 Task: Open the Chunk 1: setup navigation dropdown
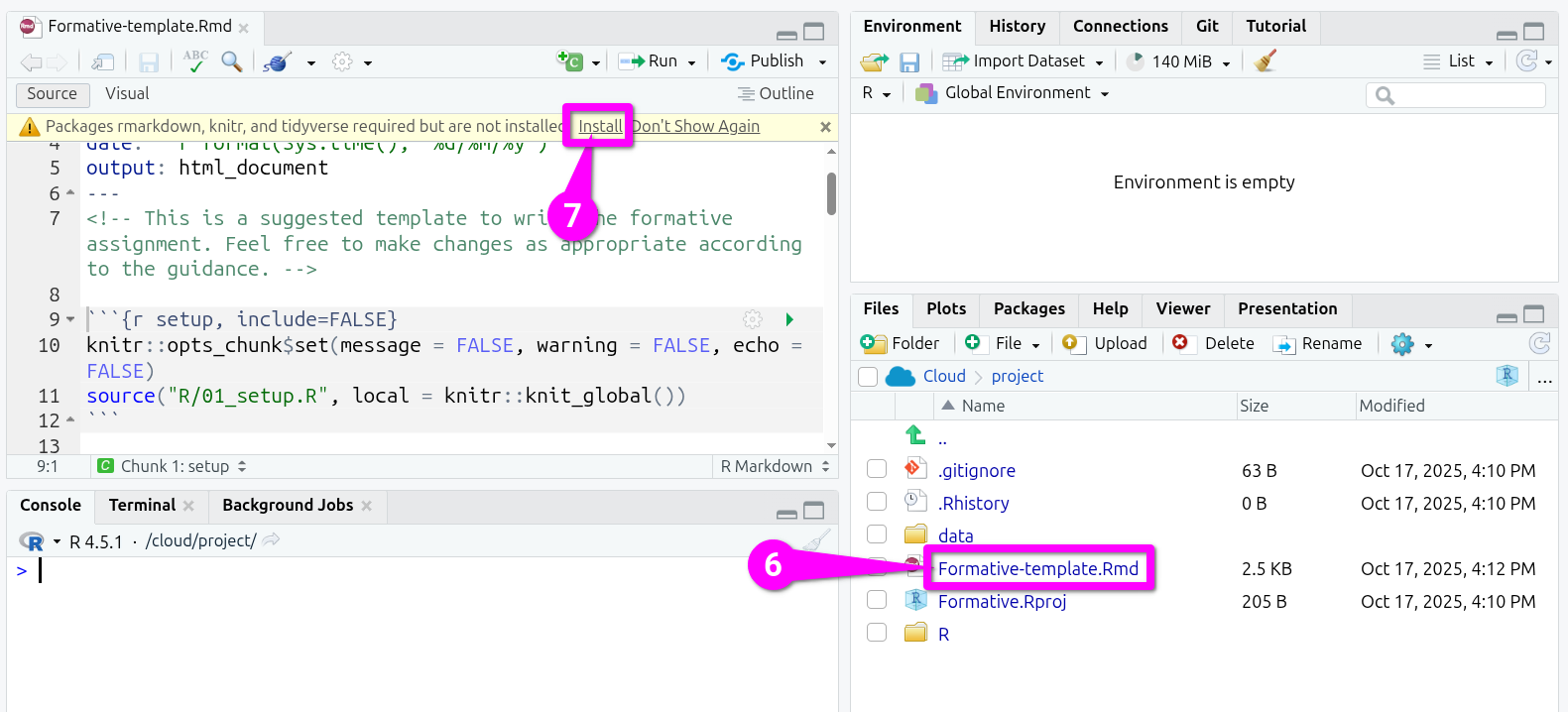point(173,466)
